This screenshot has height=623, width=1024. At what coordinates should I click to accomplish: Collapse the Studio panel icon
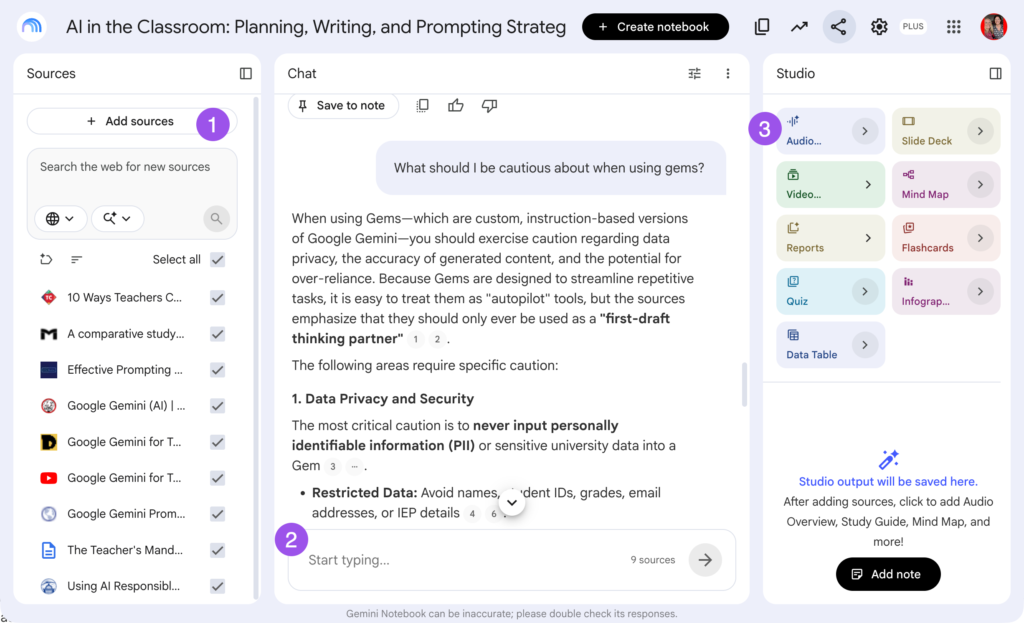995,74
